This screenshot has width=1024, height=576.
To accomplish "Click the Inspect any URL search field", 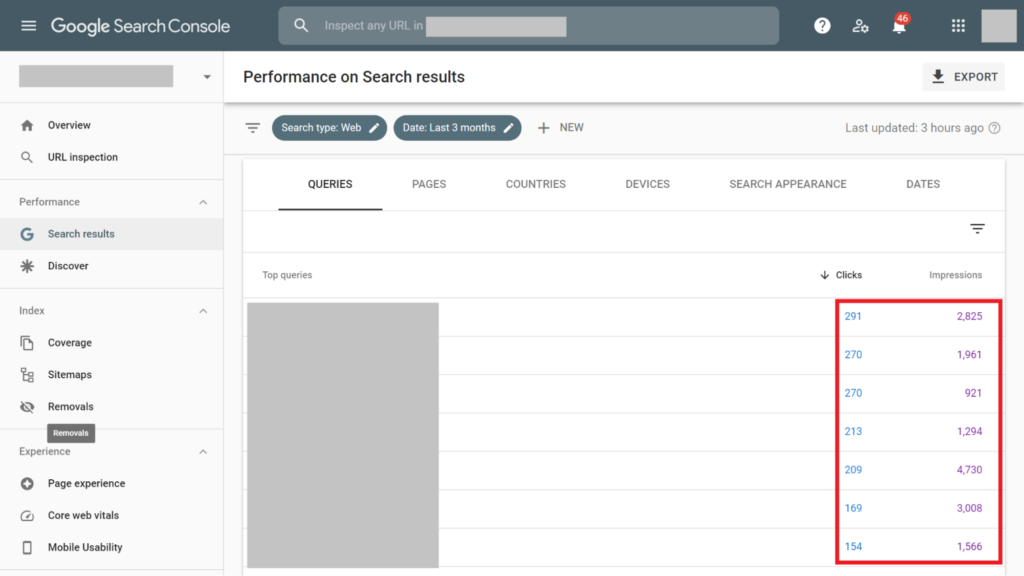I will (528, 25).
